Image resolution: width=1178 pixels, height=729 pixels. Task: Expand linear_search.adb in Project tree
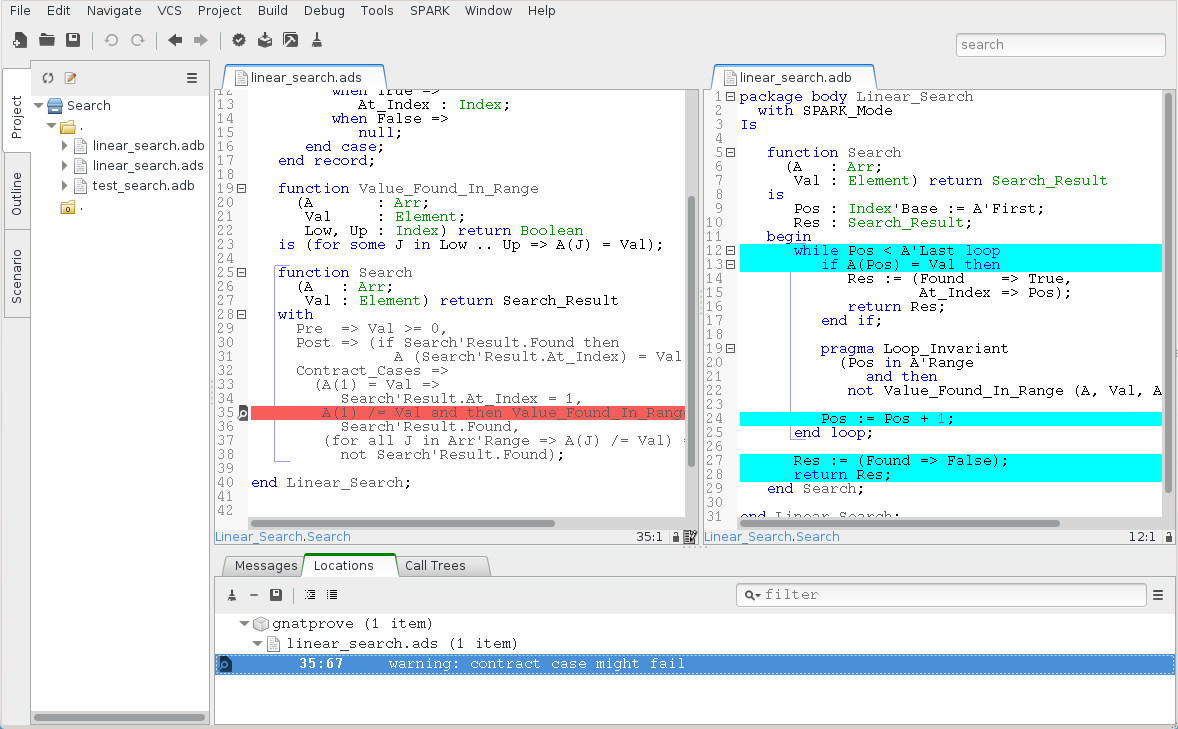64,146
